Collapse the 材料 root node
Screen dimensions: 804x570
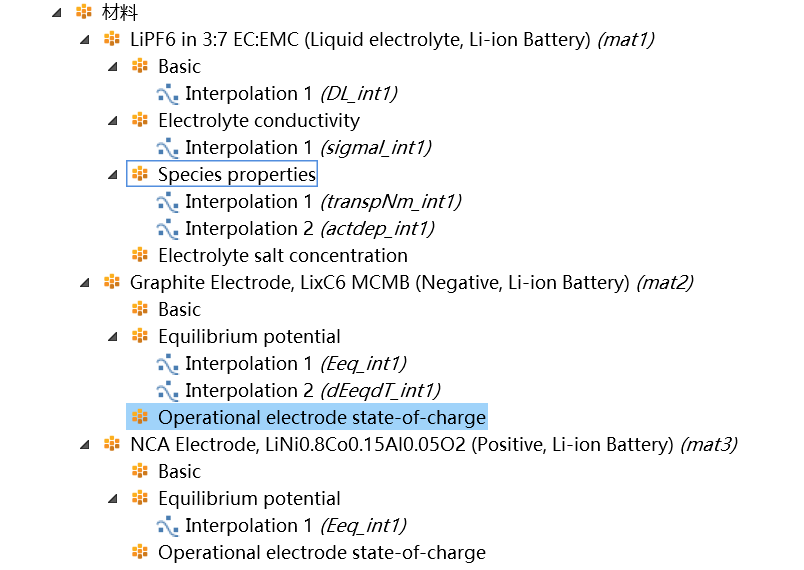[56, 13]
